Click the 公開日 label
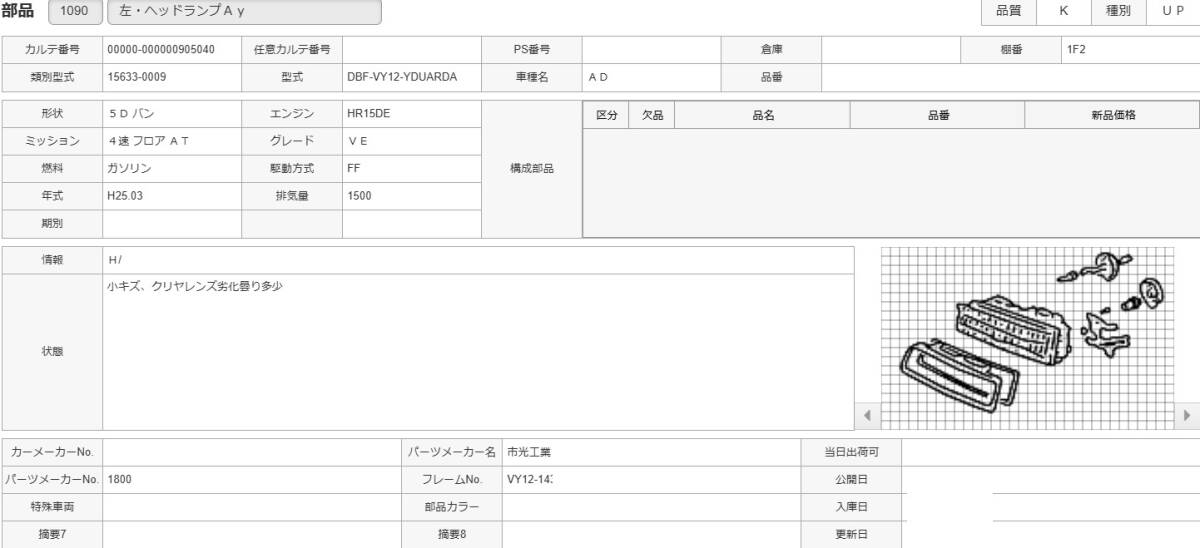Viewport: 1200px width, 548px height. coord(852,479)
